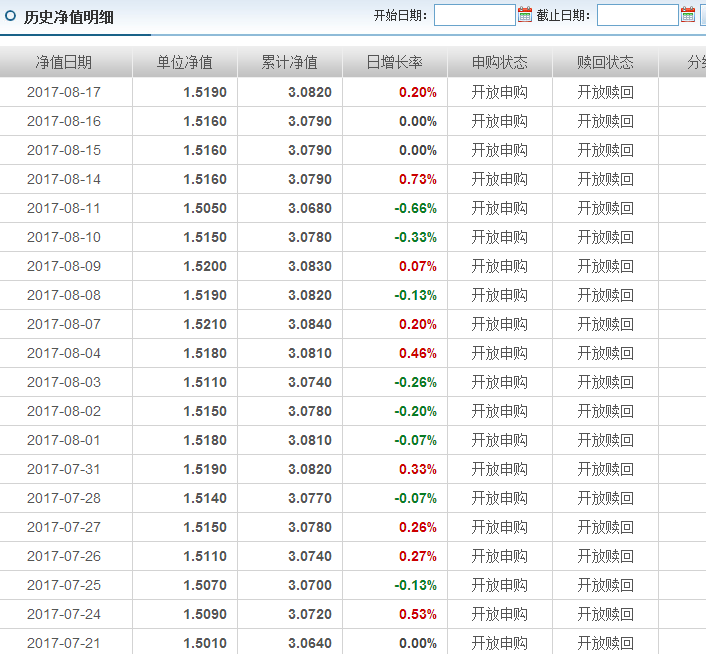This screenshot has width=706, height=654.
Task: Select date cell 2017-08-04
Action: click(x=64, y=353)
